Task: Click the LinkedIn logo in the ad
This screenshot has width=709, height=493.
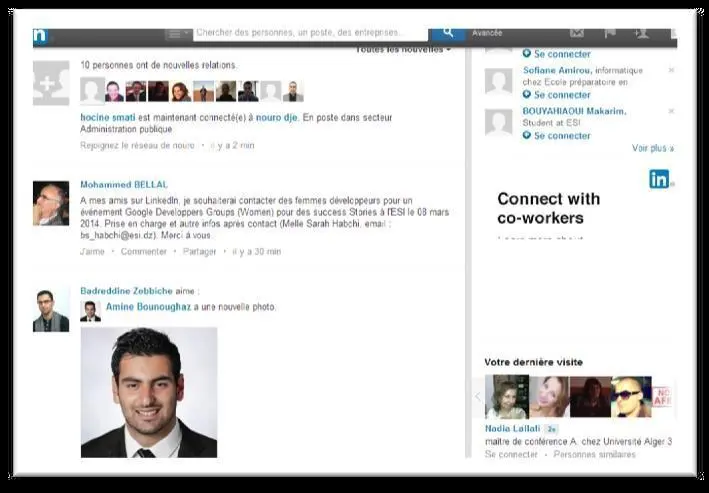Action: [x=660, y=179]
